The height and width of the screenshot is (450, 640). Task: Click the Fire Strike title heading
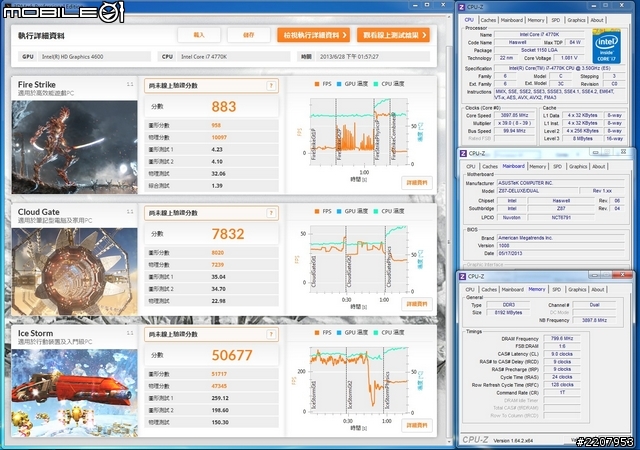click(37, 85)
